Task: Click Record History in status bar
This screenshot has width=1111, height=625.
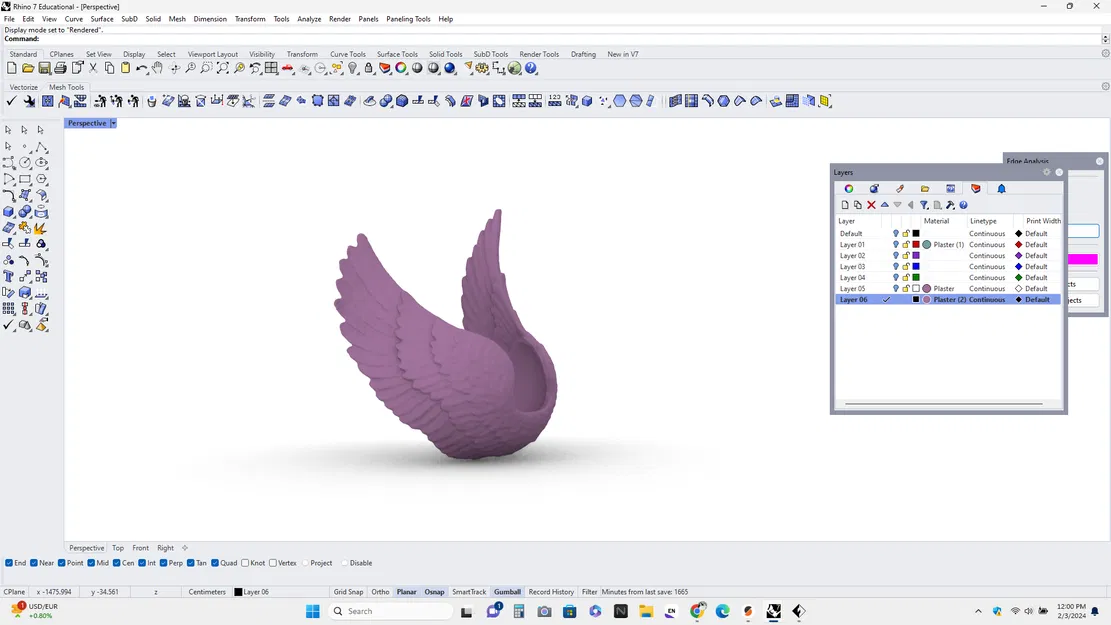Action: pos(551,592)
